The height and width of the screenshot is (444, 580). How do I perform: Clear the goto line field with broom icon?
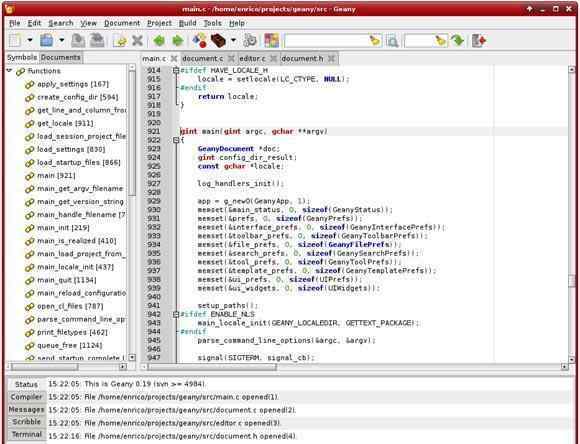coord(441,40)
